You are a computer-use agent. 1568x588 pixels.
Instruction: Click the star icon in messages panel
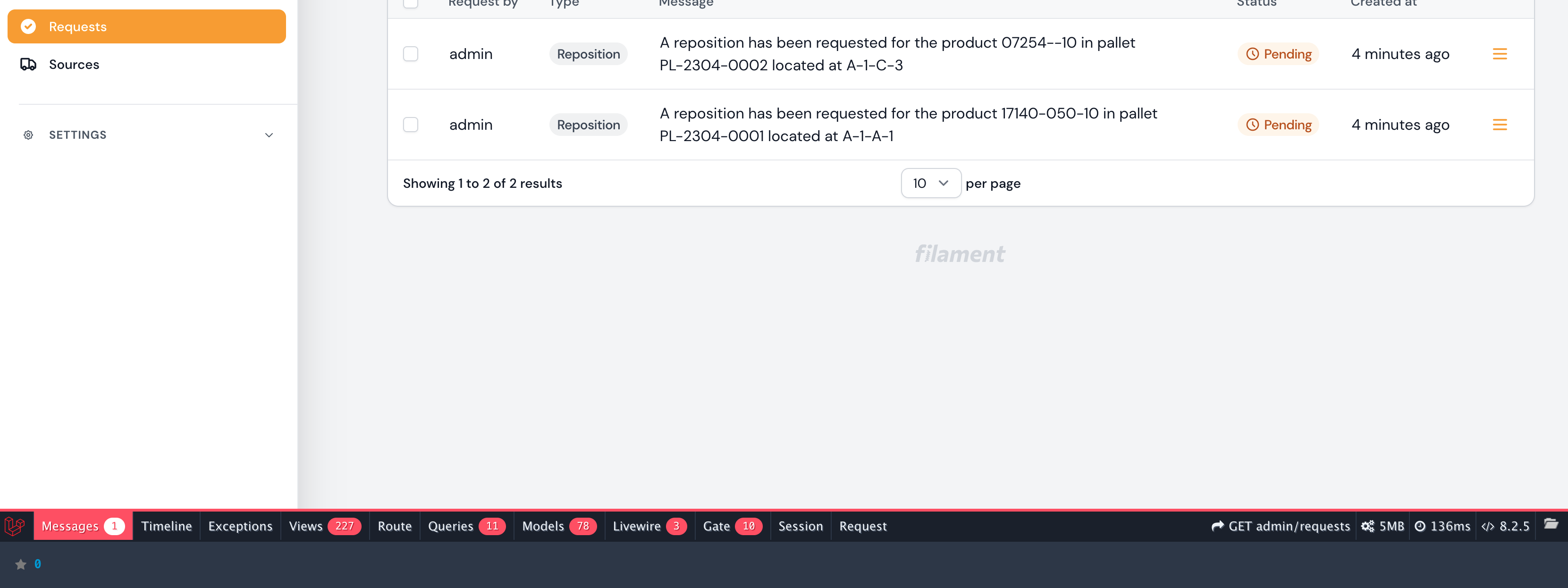[x=21, y=564]
